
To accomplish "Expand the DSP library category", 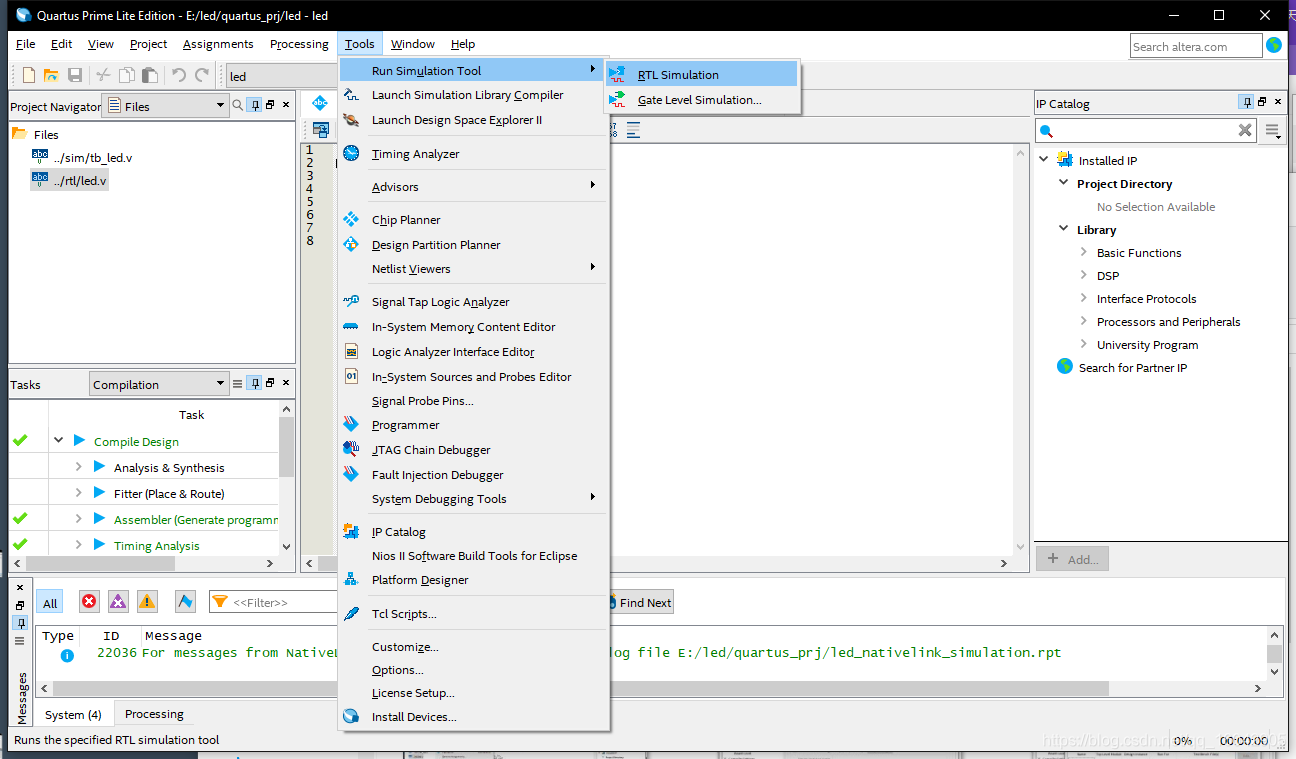I will pos(1084,275).
